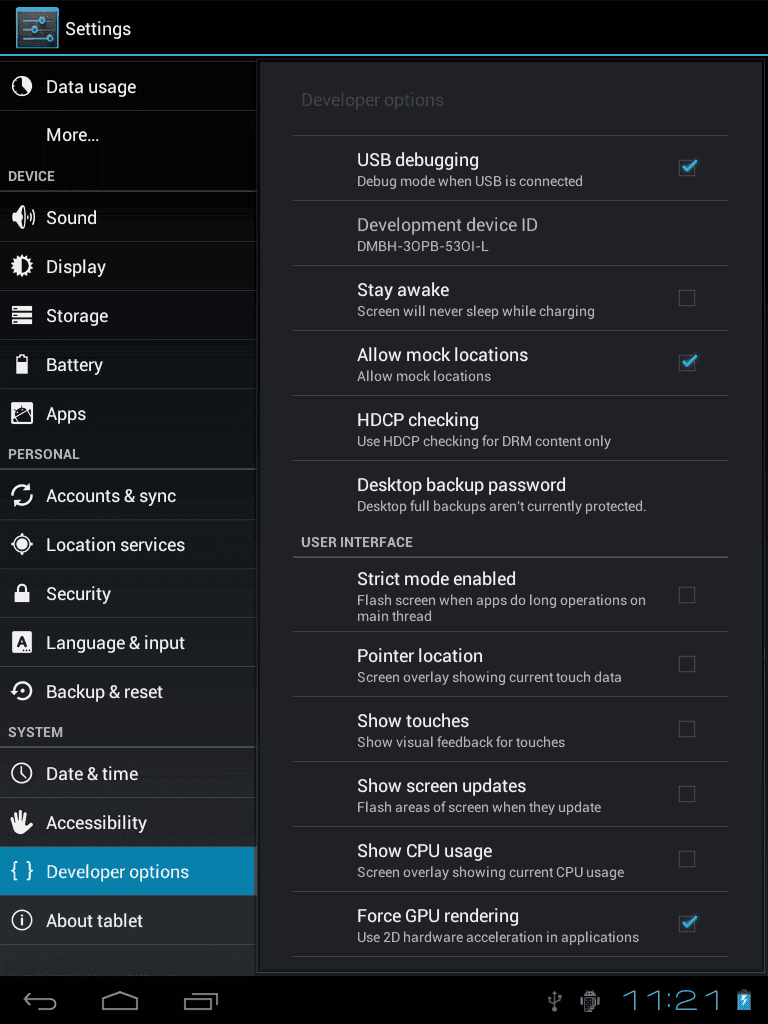
Task: Open Desktop backup password dialog
Action: click(510, 494)
